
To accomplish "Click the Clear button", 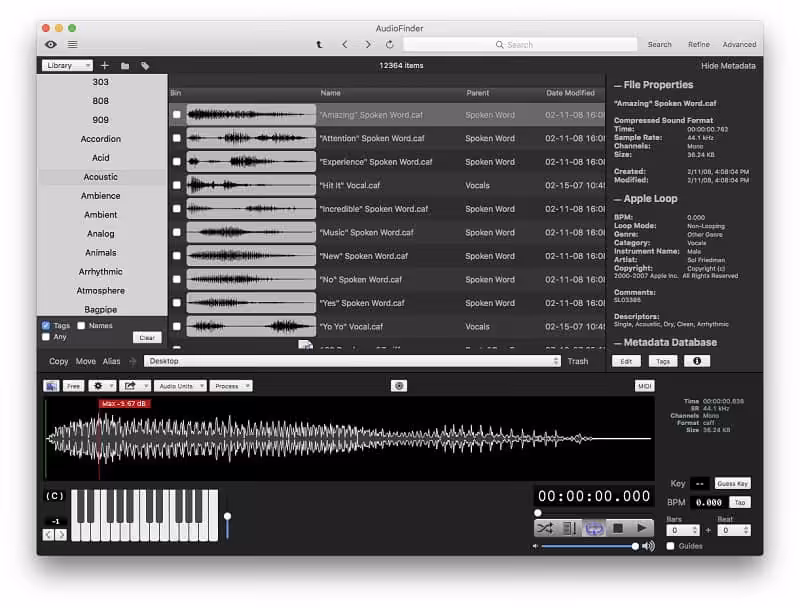I will tap(147, 337).
